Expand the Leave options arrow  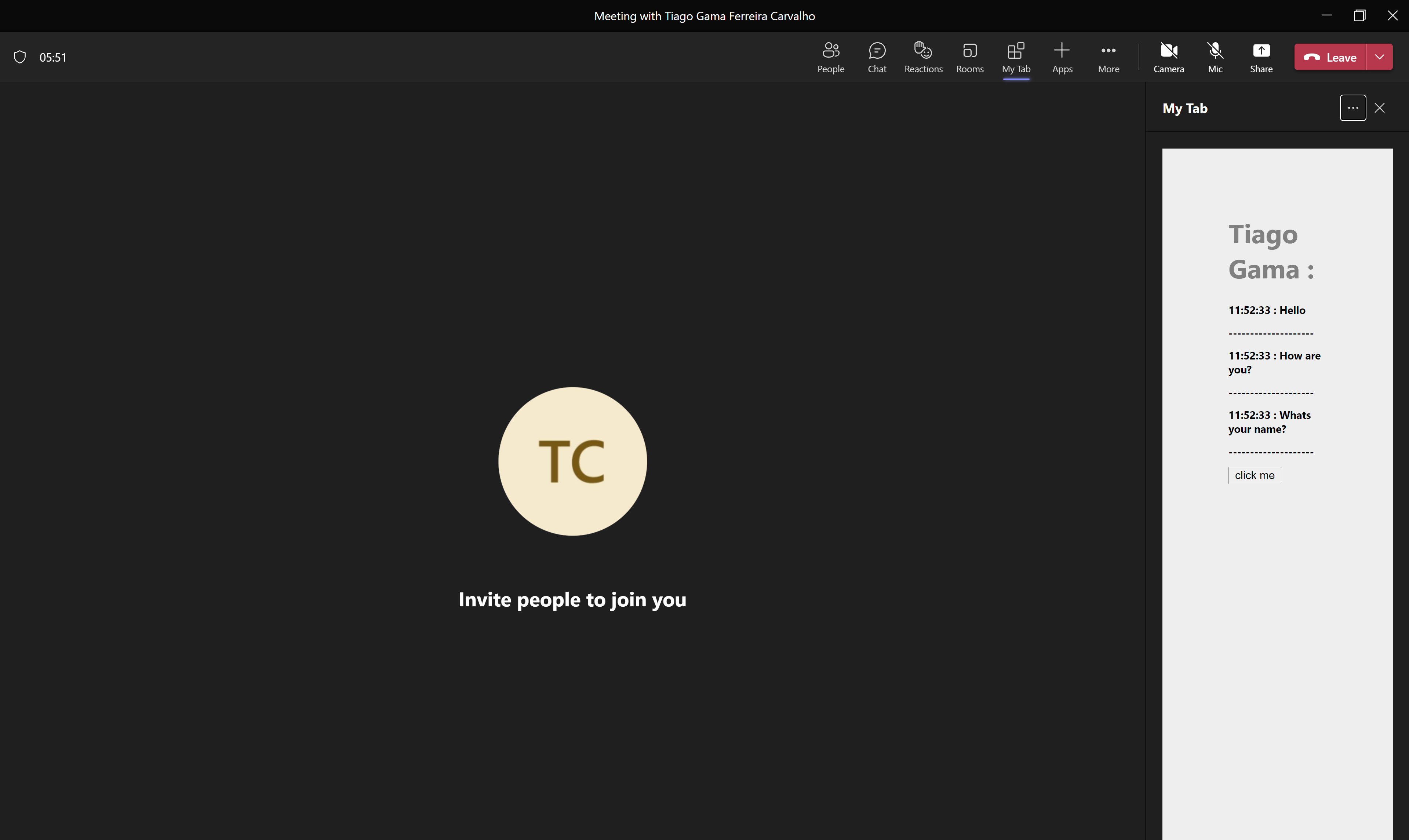[1380, 57]
